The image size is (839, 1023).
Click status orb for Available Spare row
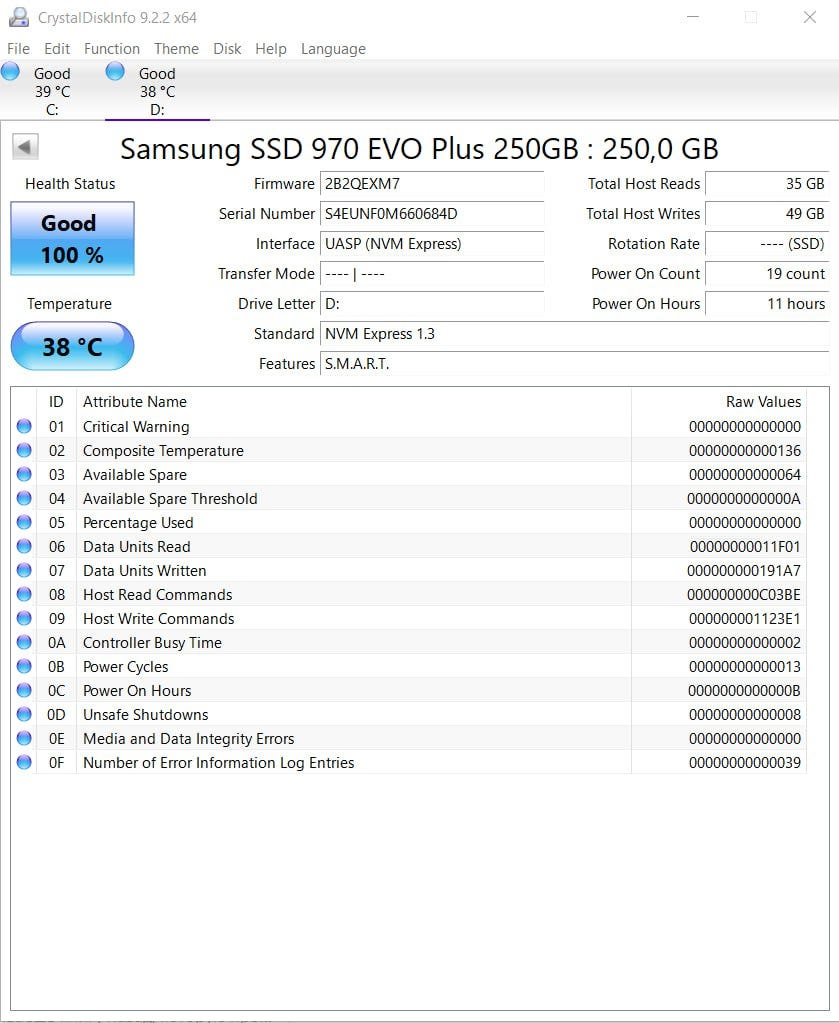(x=24, y=474)
